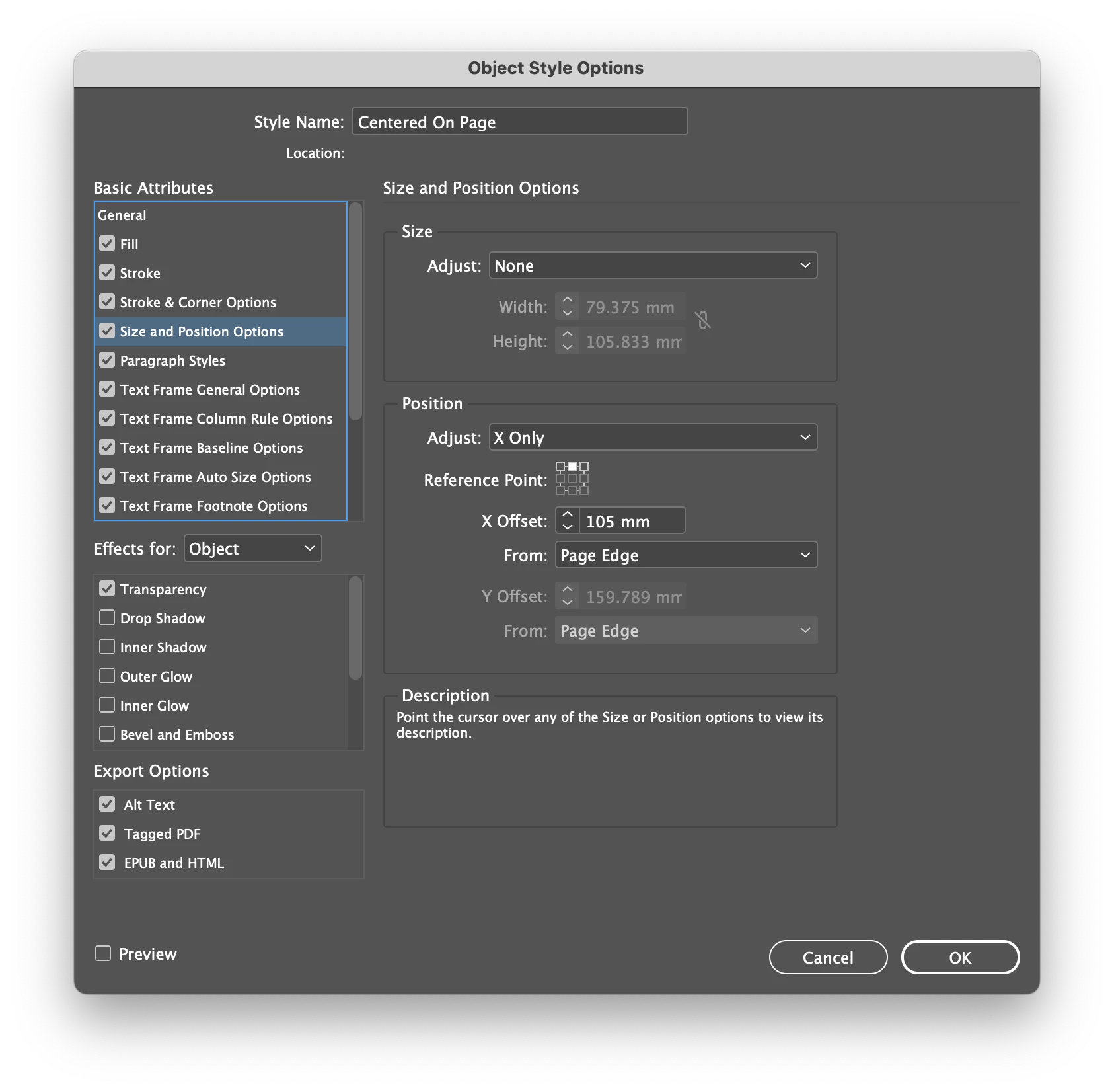Image resolution: width=1114 pixels, height=1092 pixels.
Task: Click the Height stepper arrows
Action: (568, 341)
